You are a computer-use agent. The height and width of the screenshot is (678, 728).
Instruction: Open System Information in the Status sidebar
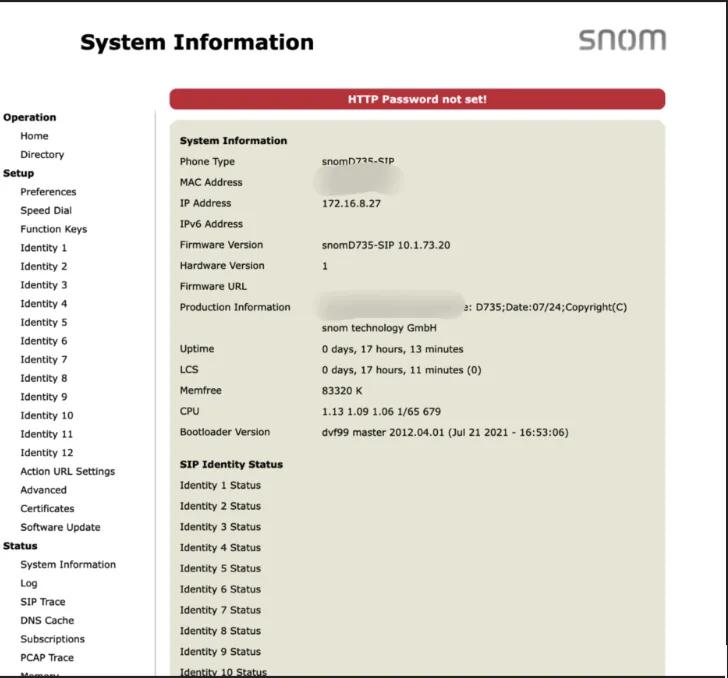[68, 565]
